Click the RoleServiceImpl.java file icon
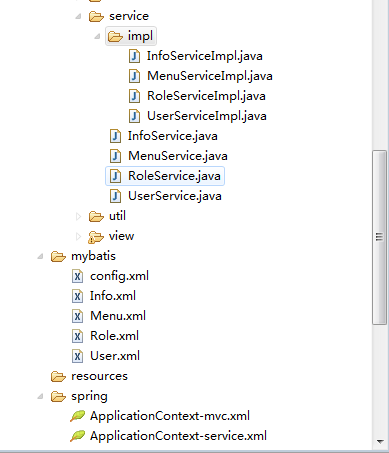Viewport: 389px width, 453px height. [x=134, y=96]
